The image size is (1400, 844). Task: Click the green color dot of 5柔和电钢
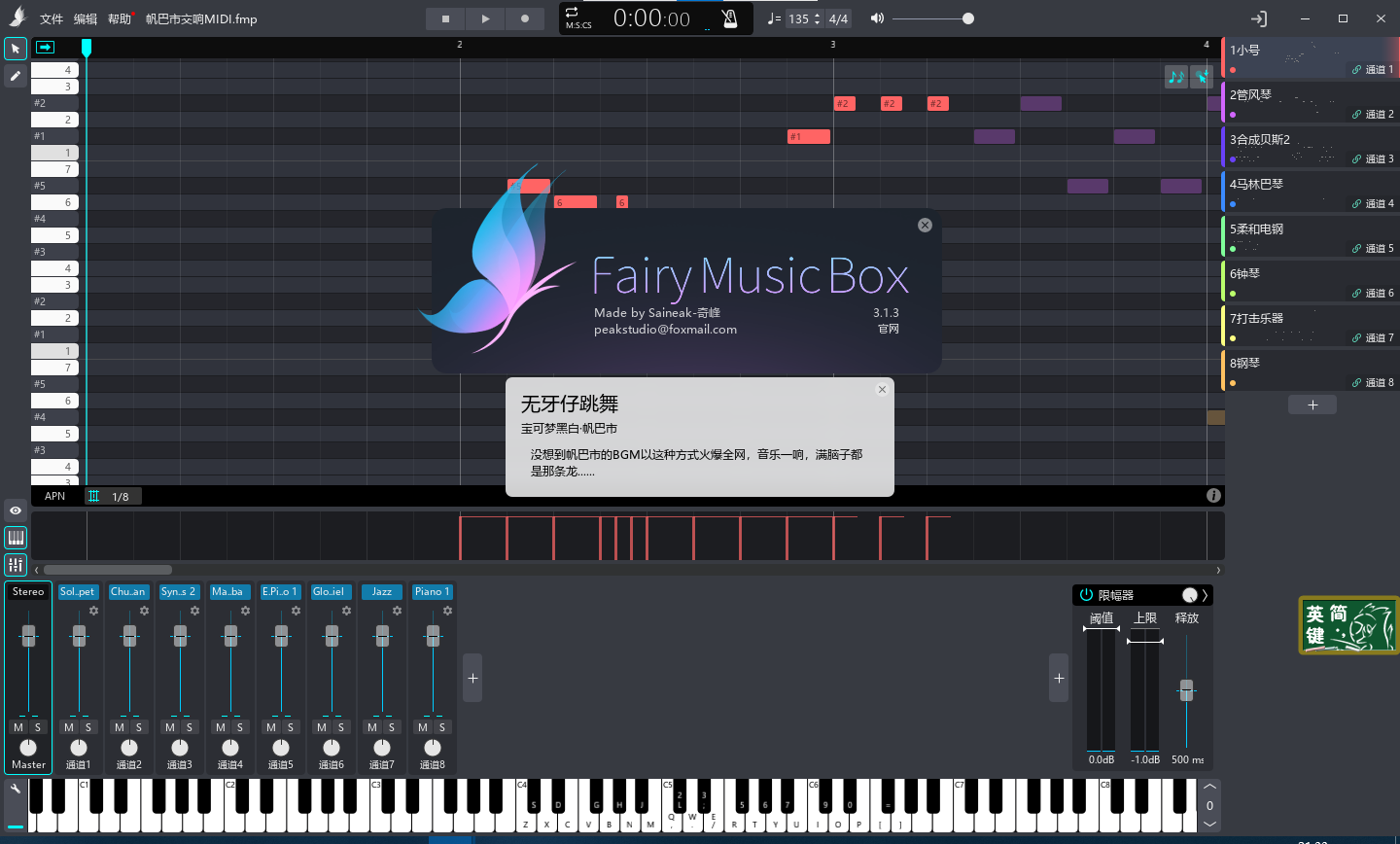[x=1233, y=249]
